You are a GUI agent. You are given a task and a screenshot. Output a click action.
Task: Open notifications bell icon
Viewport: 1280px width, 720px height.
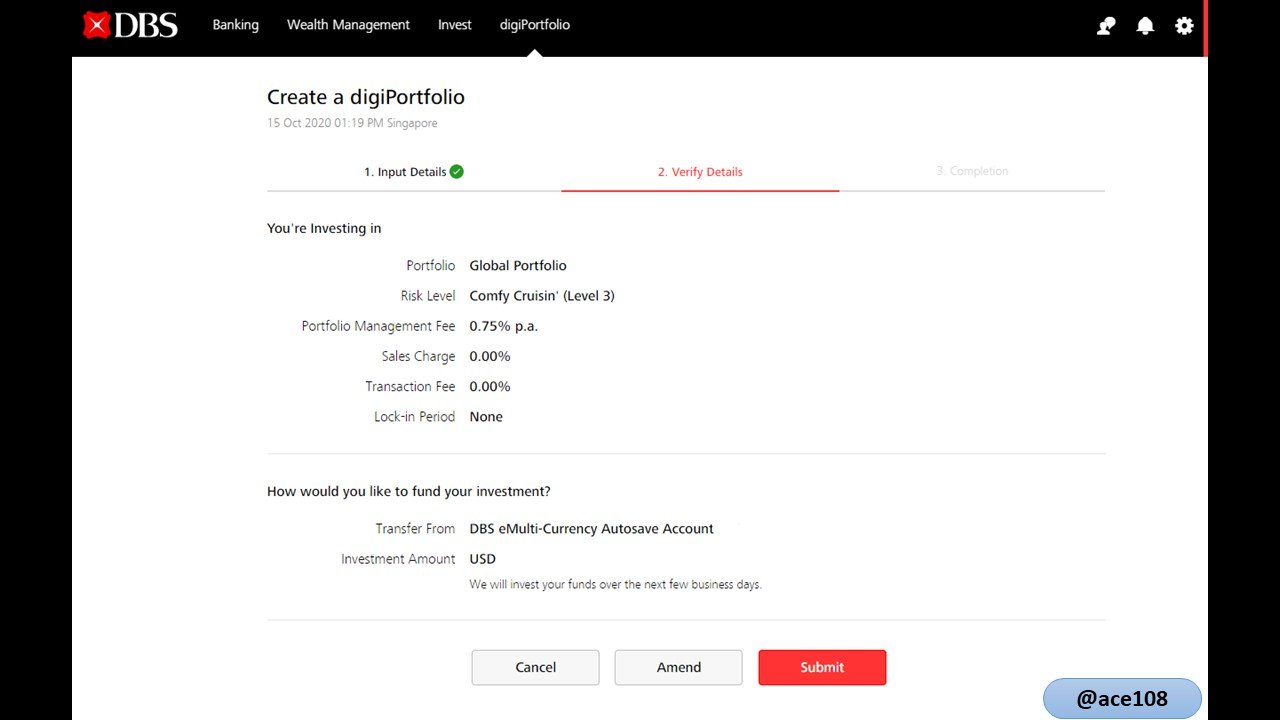click(x=1145, y=26)
